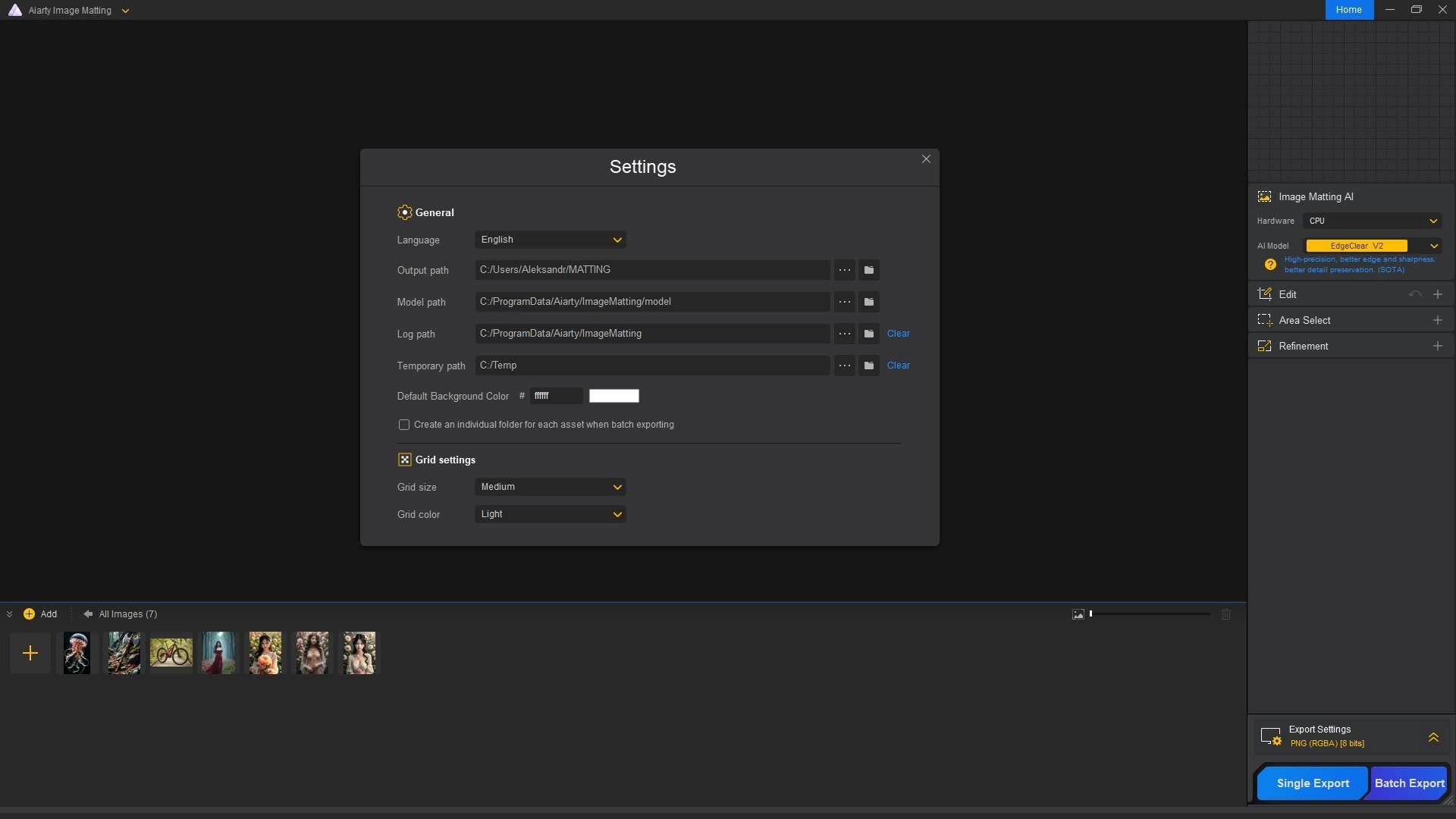Image resolution: width=1456 pixels, height=819 pixels.
Task: Click the undo arrow in Edit row
Action: click(1414, 294)
